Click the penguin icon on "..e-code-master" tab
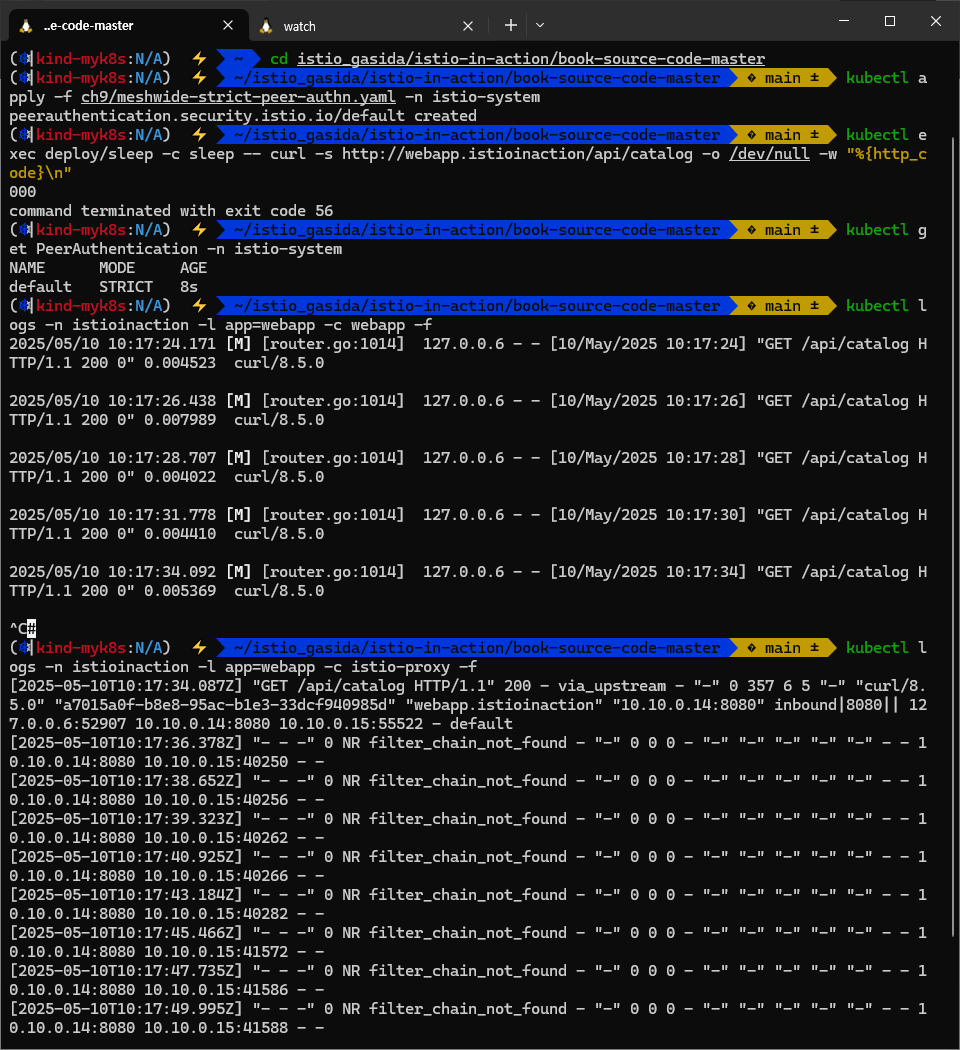This screenshot has width=960, height=1050. [x=25, y=26]
